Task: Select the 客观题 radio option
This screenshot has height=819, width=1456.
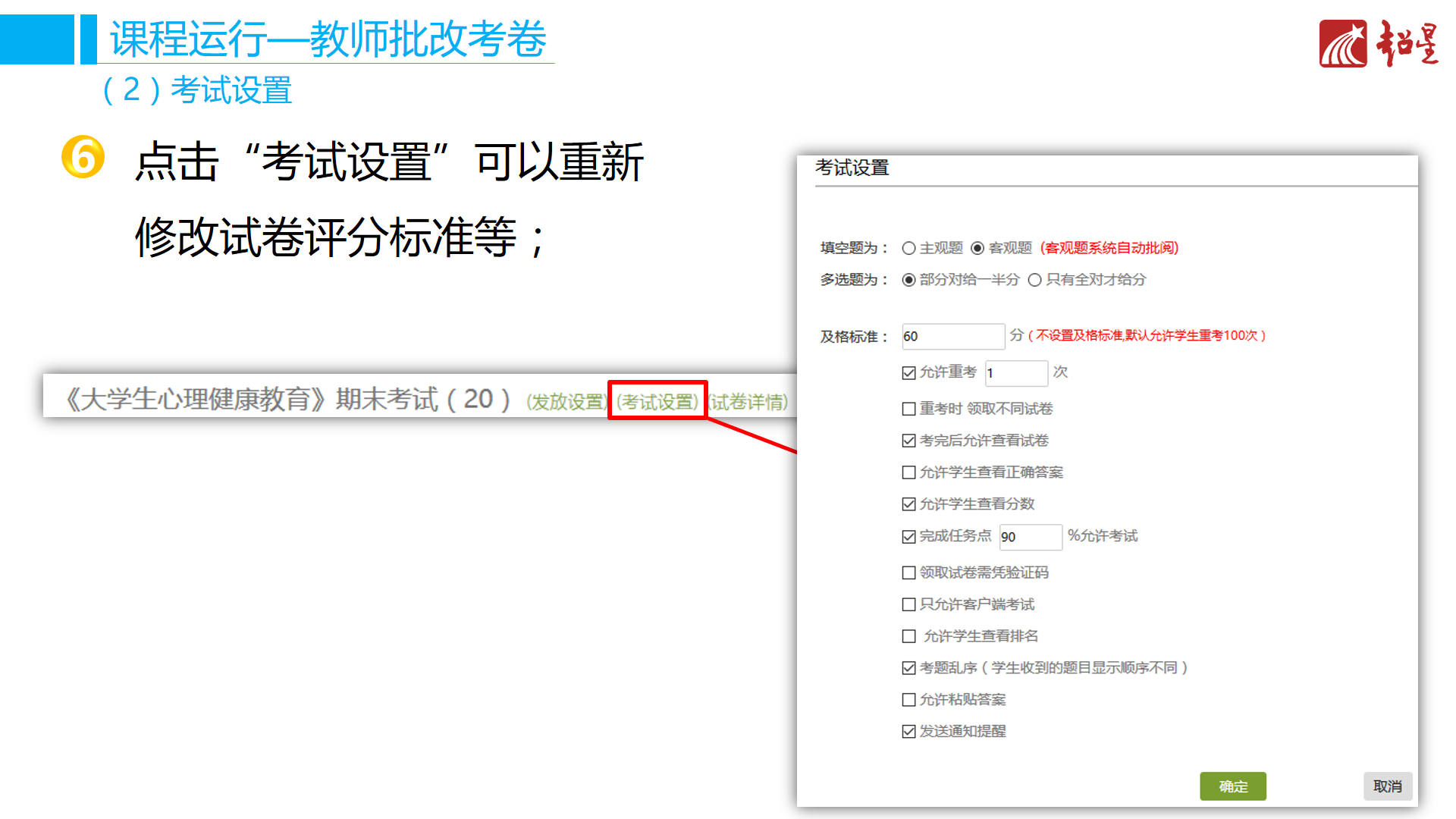Action: click(x=977, y=248)
